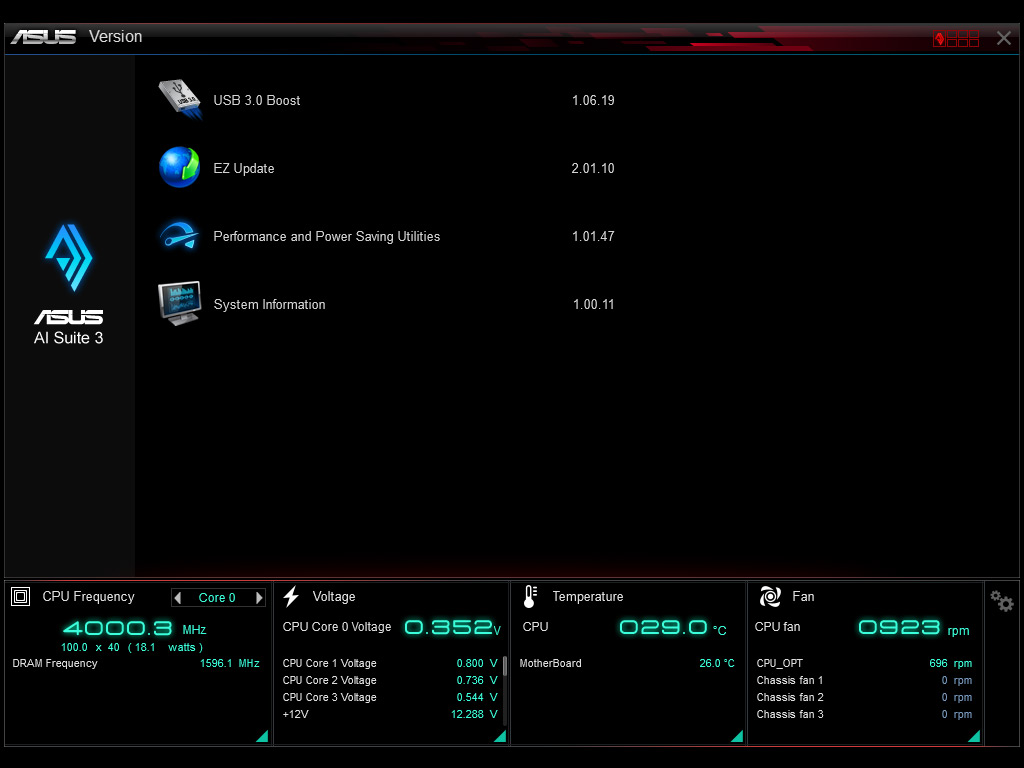
Task: Expand the Fan panel corner triangle
Action: (x=974, y=736)
